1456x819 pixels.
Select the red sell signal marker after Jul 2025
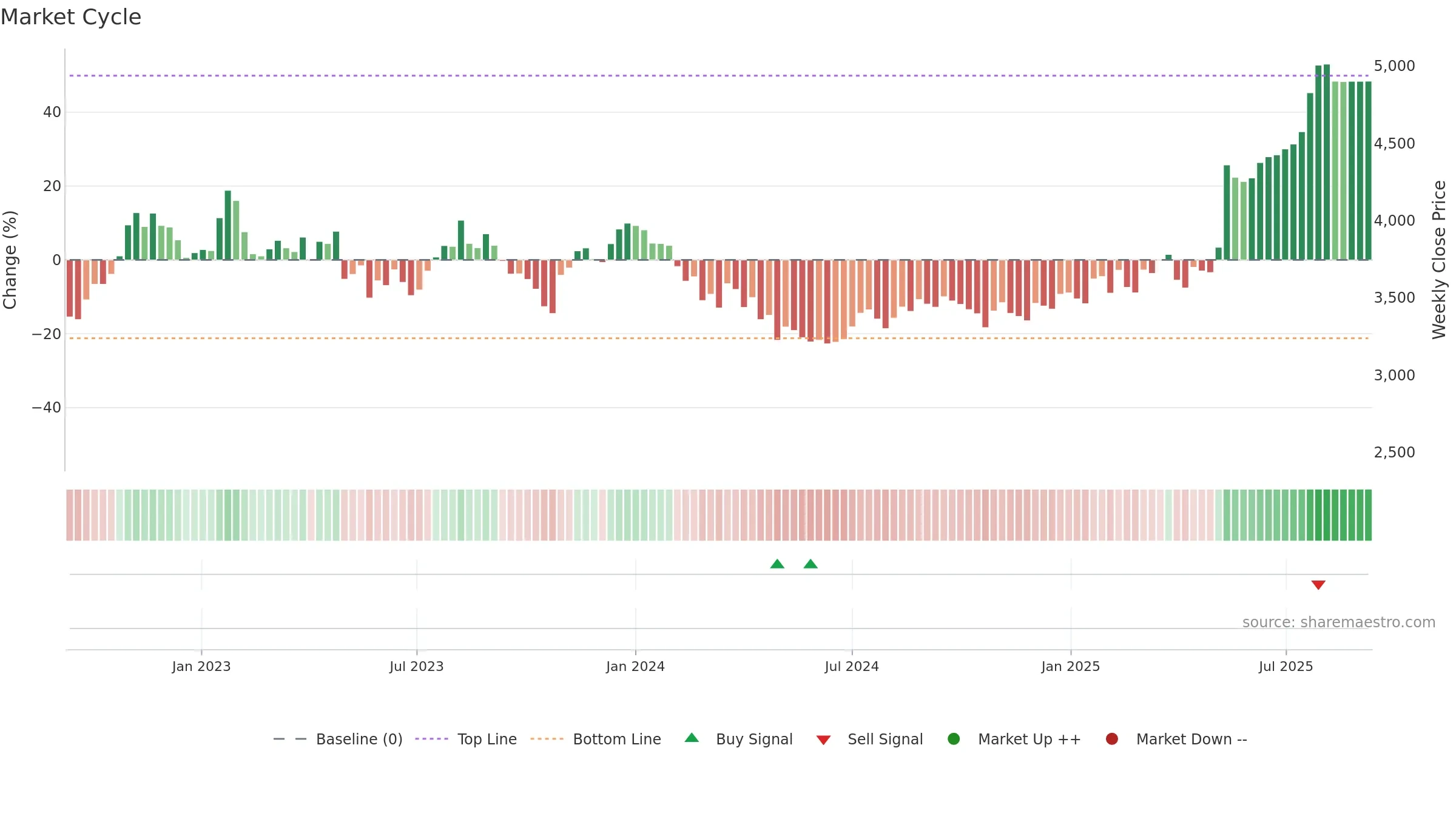click(1318, 585)
